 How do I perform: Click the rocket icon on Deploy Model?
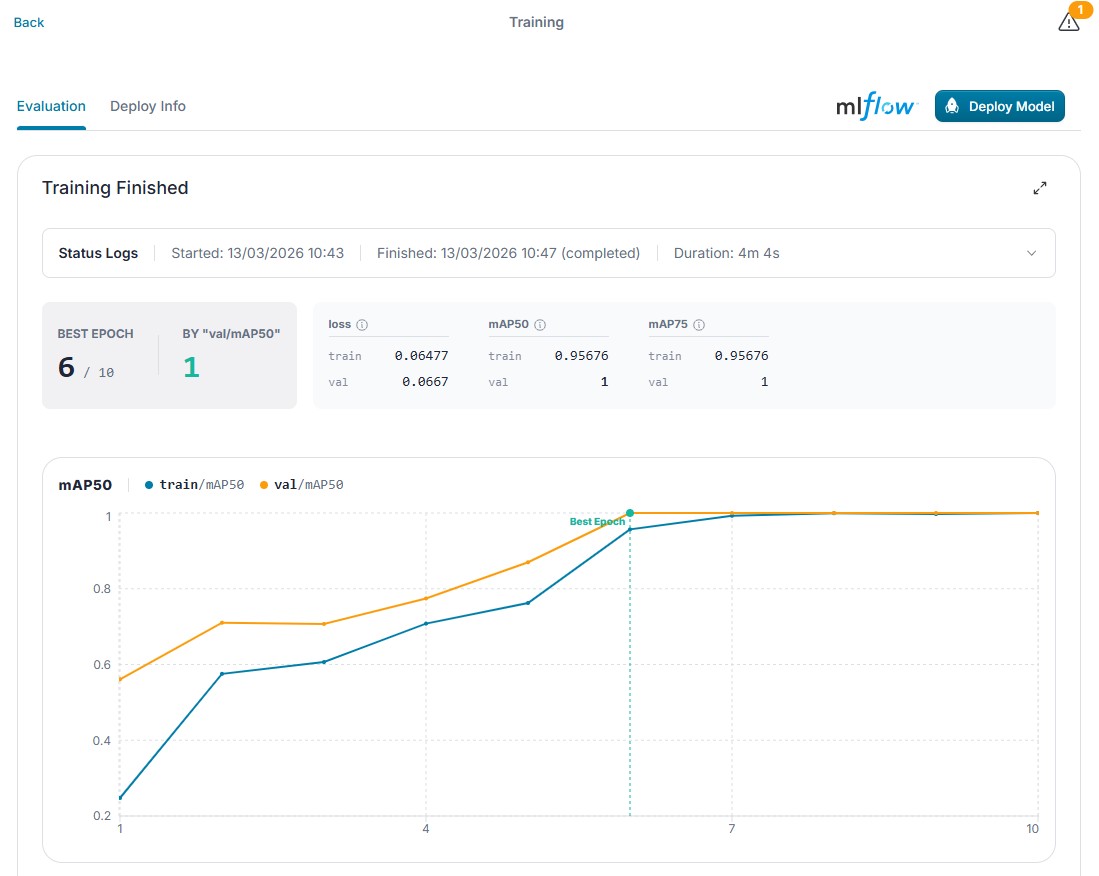pyautogui.click(x=952, y=107)
